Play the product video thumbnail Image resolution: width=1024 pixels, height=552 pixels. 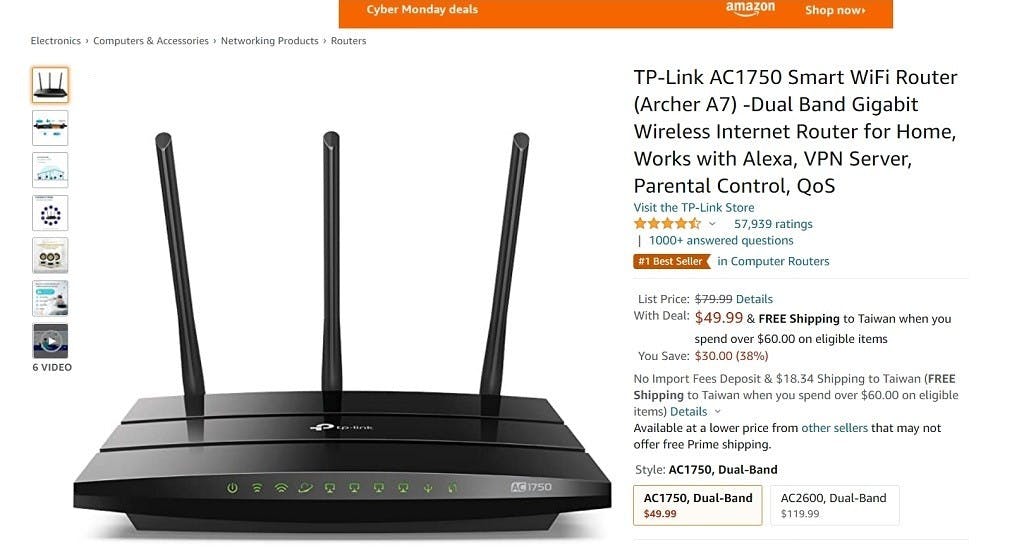pos(50,340)
